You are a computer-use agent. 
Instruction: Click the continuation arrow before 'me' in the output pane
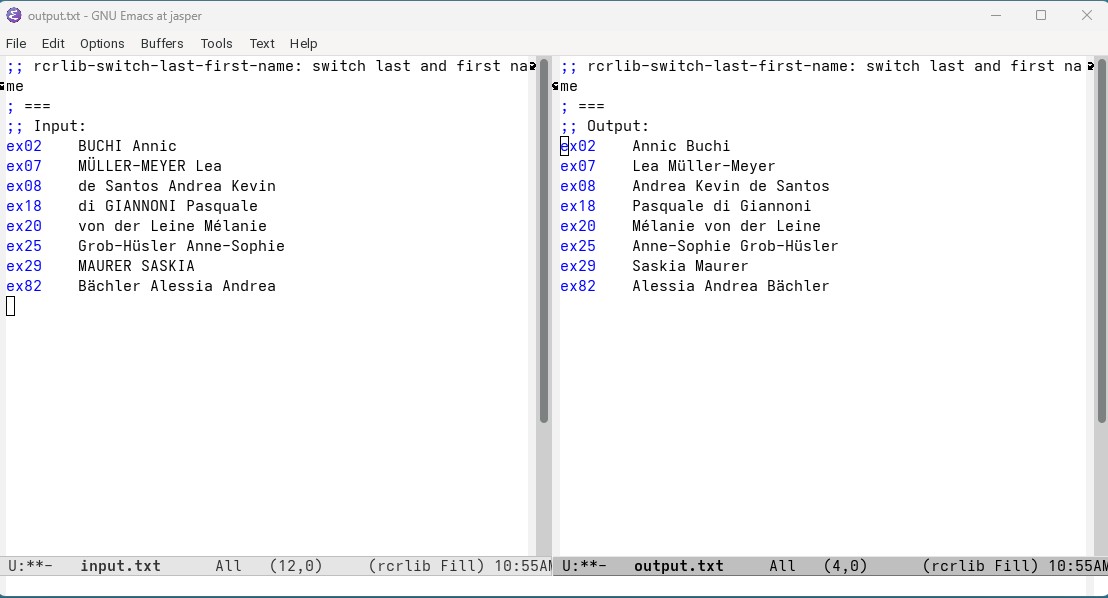[x=555, y=86]
